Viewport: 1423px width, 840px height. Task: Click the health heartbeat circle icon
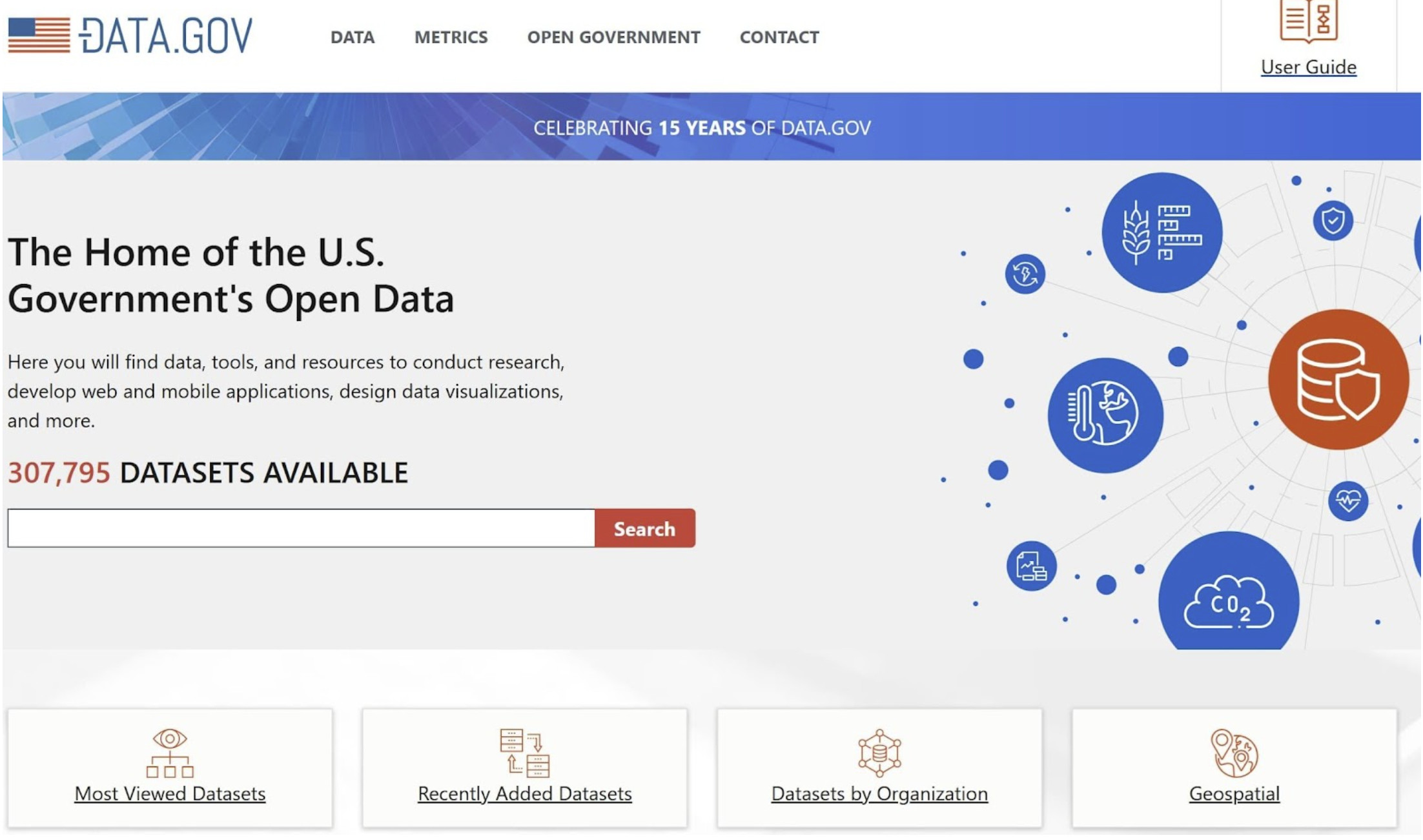tap(1348, 501)
